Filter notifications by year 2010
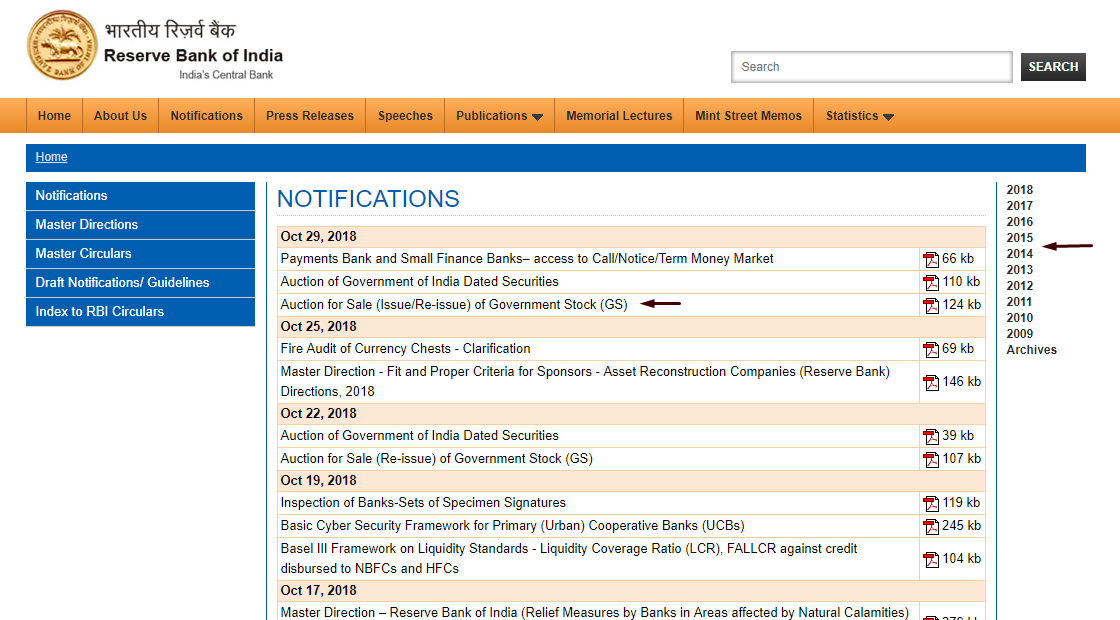Screen dimensions: 1120x620 tap(1019, 318)
